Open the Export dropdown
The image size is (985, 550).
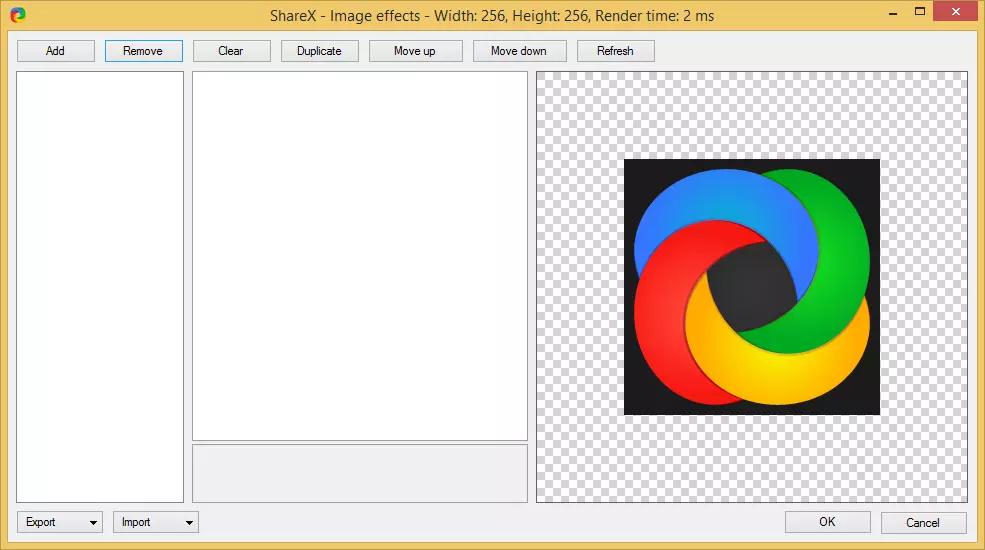point(60,522)
